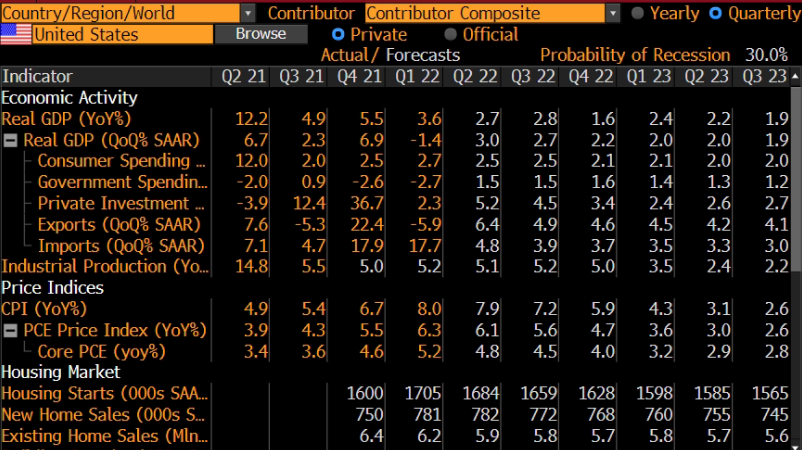Click the Real GDP YoY 12.2 value
802x450 pixels.
pos(251,119)
